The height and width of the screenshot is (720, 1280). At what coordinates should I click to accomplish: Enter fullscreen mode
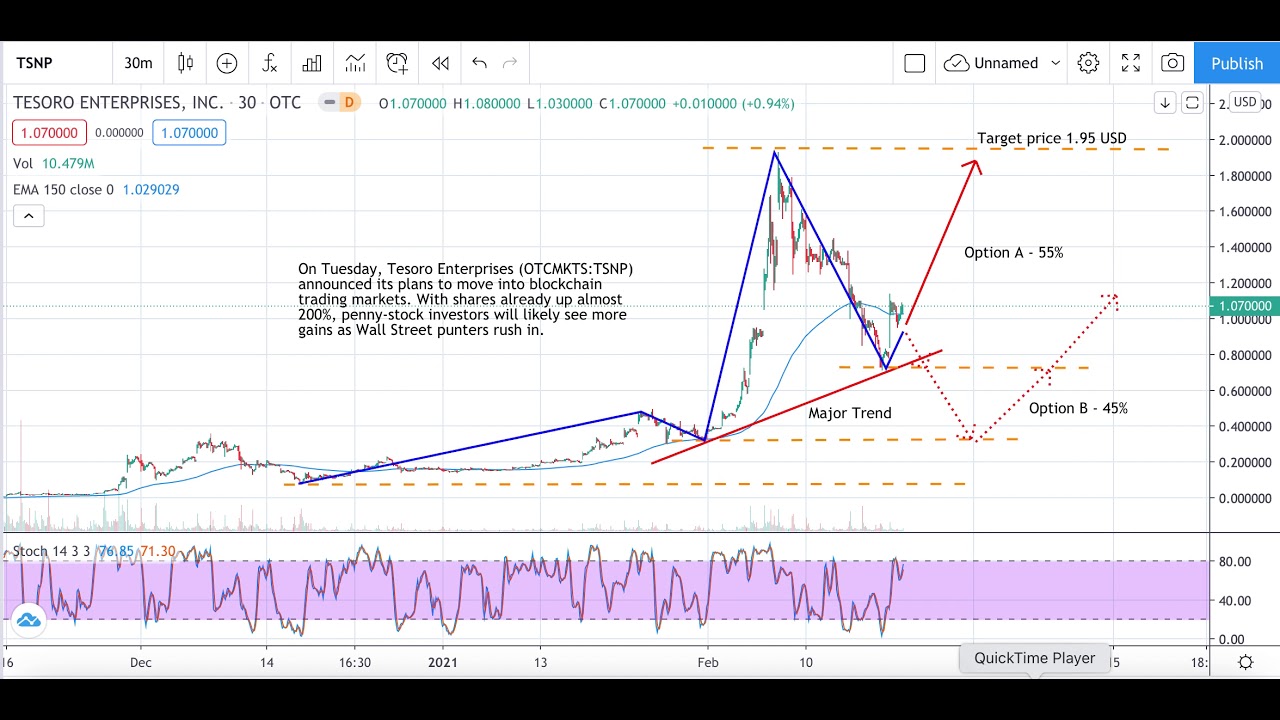click(1131, 63)
